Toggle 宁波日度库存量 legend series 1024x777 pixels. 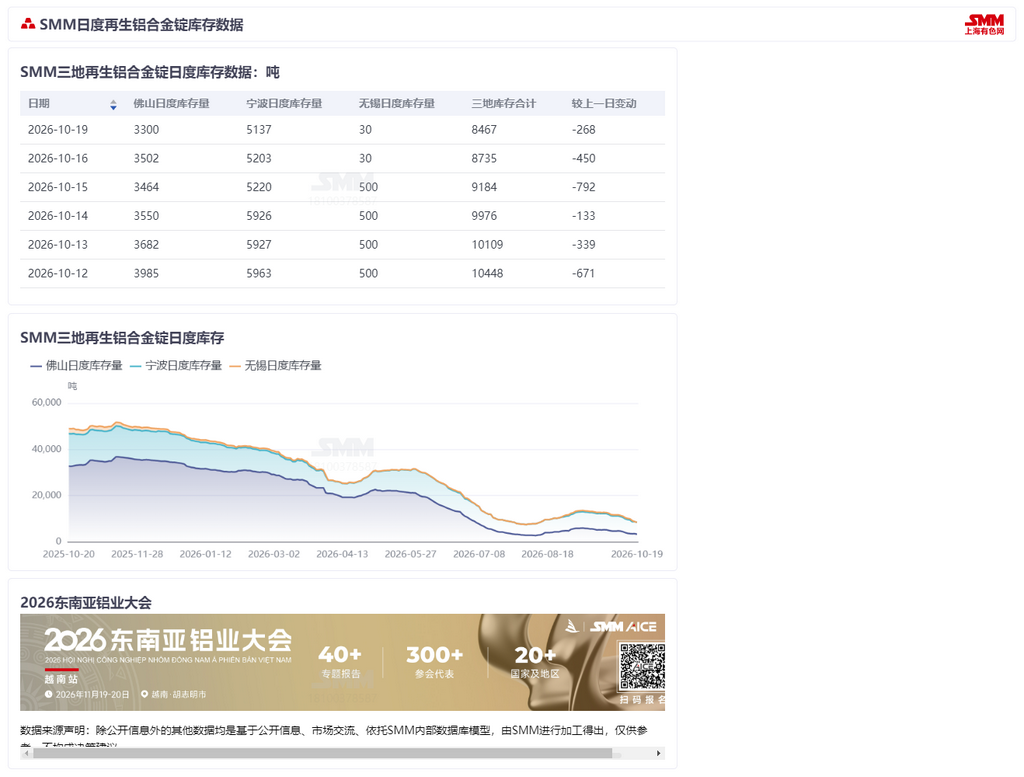(x=176, y=366)
